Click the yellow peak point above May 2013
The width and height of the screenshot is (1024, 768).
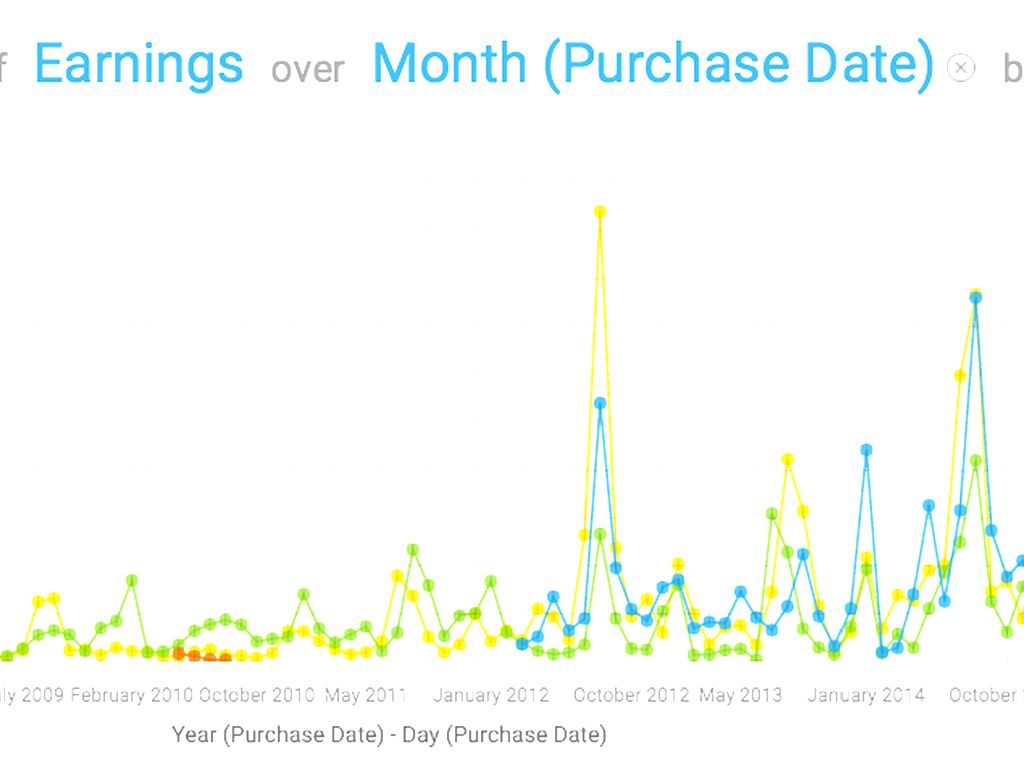788,459
